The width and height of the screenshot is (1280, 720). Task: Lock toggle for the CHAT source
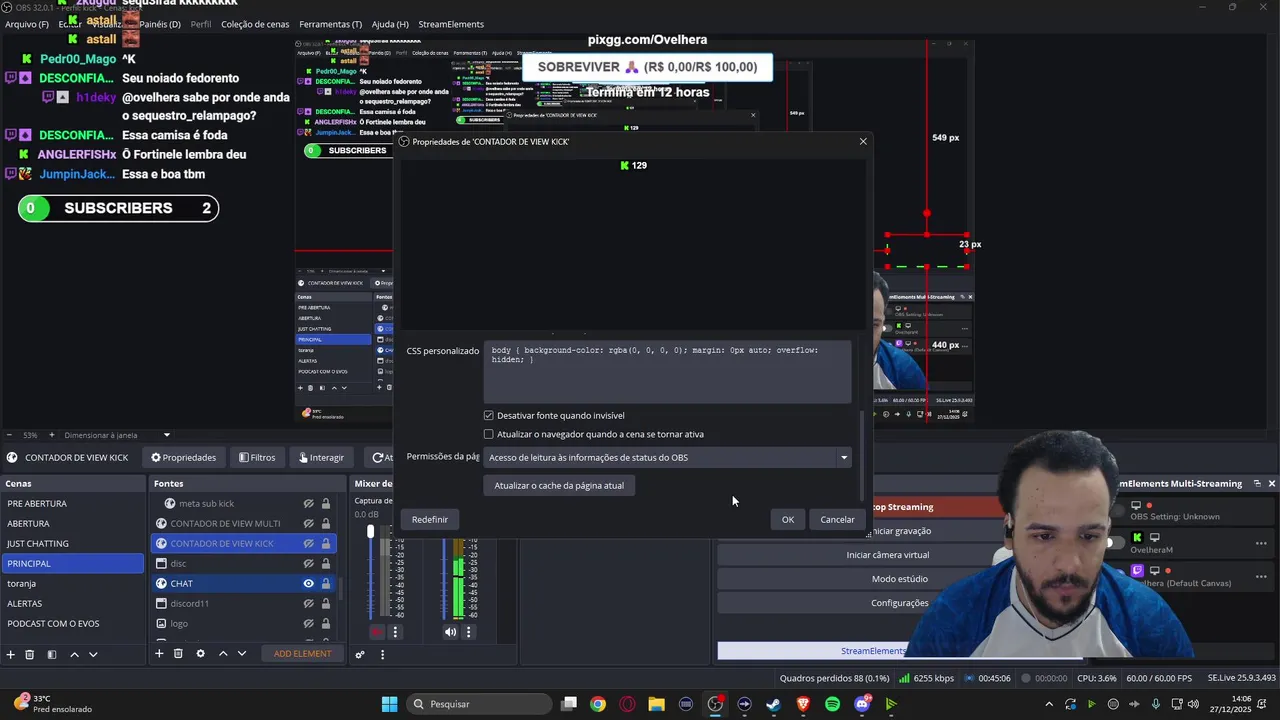point(326,583)
